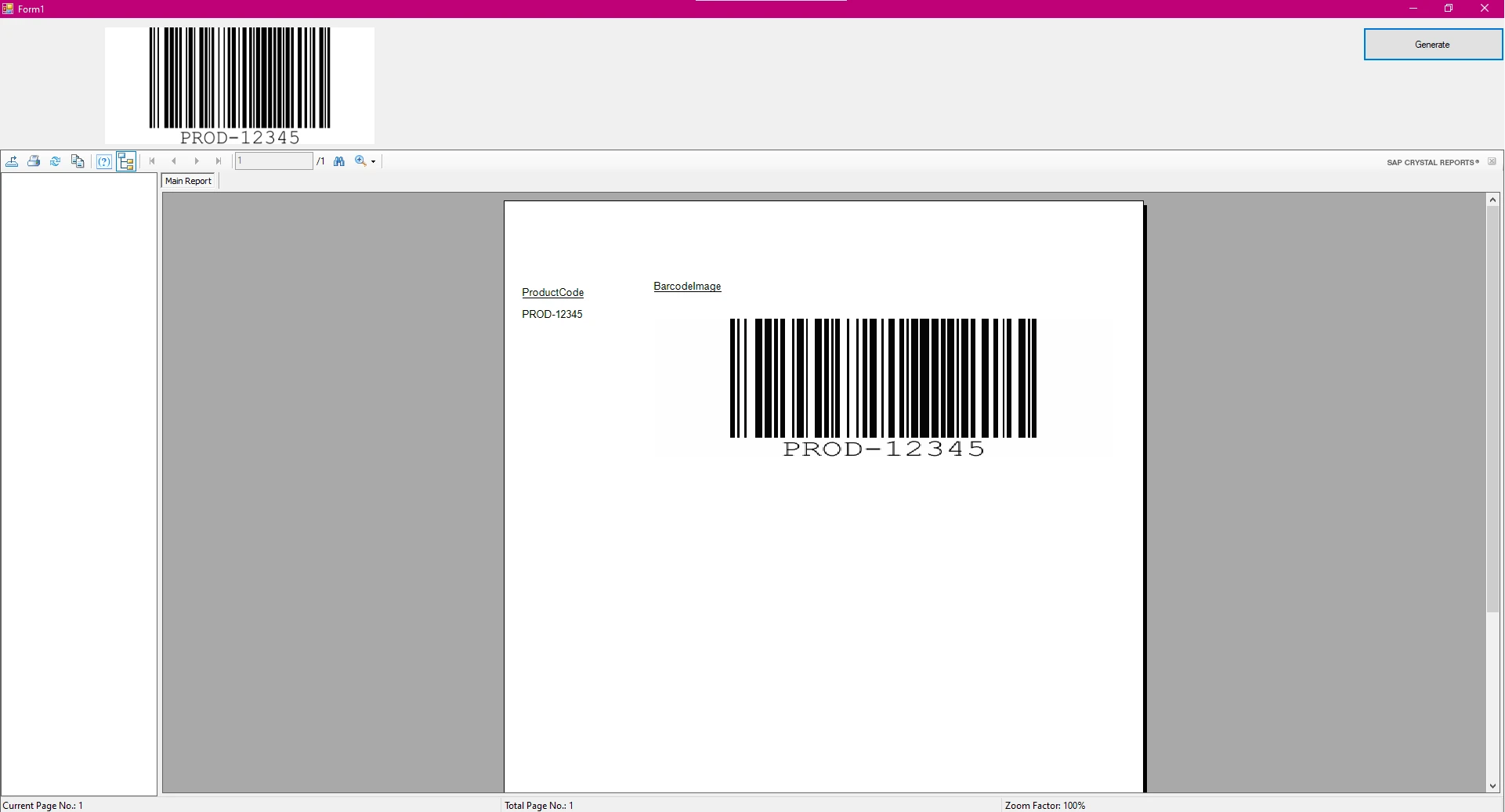
Task: Open the zoom level dropdown arrow
Action: pos(374,161)
